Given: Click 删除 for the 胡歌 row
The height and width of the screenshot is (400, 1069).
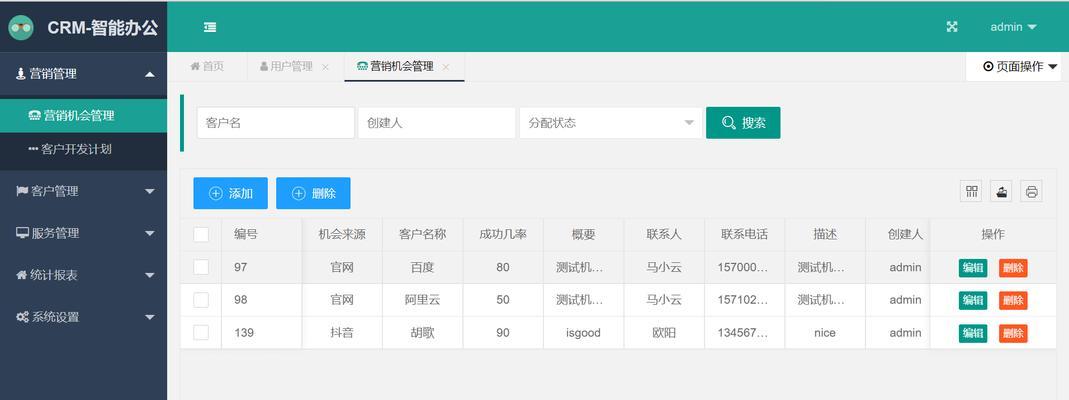Looking at the screenshot, I should tap(1013, 333).
